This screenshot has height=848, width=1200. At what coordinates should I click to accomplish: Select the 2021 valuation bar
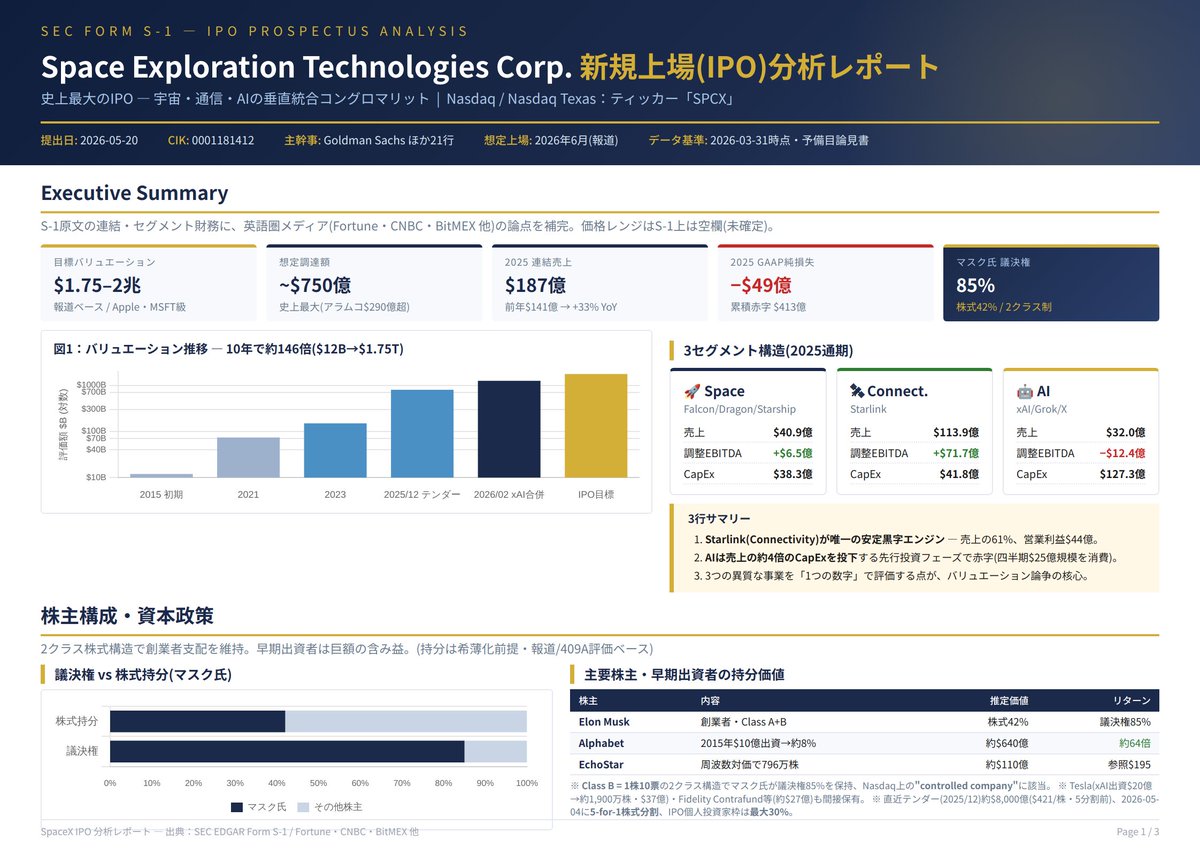point(248,458)
